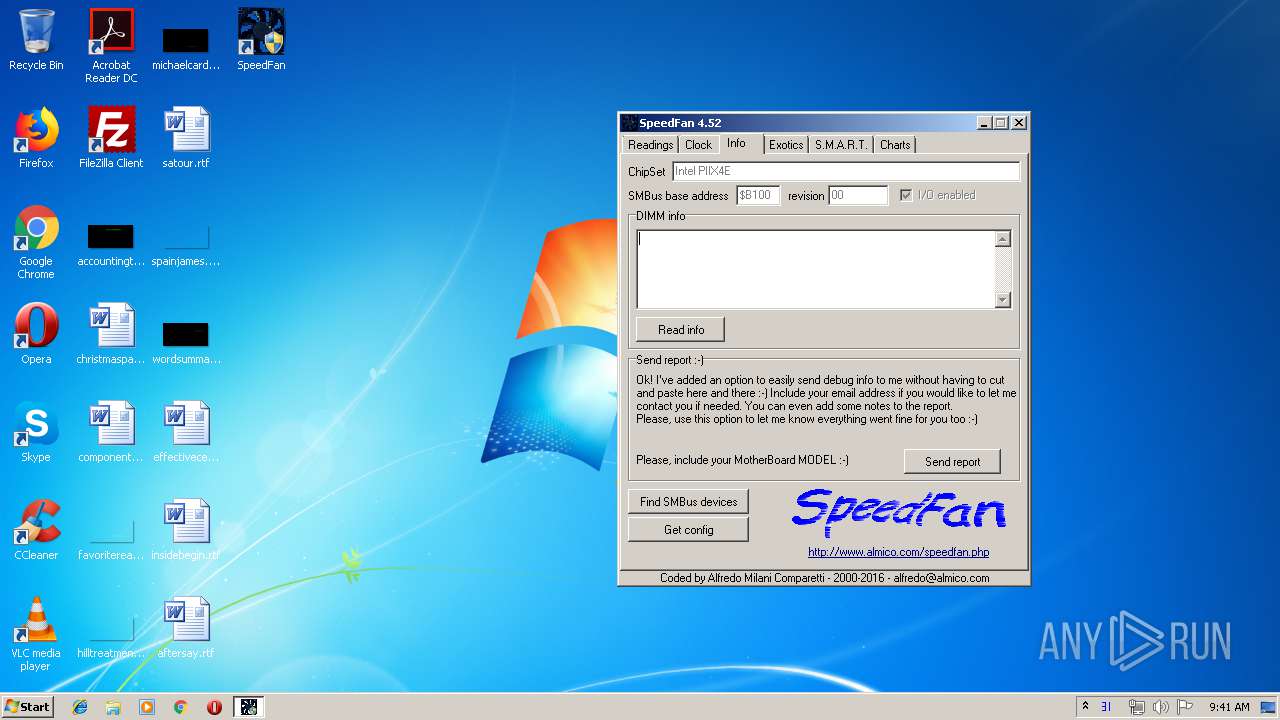Click the revision field
This screenshot has height=720, width=1280.
[x=858, y=196]
